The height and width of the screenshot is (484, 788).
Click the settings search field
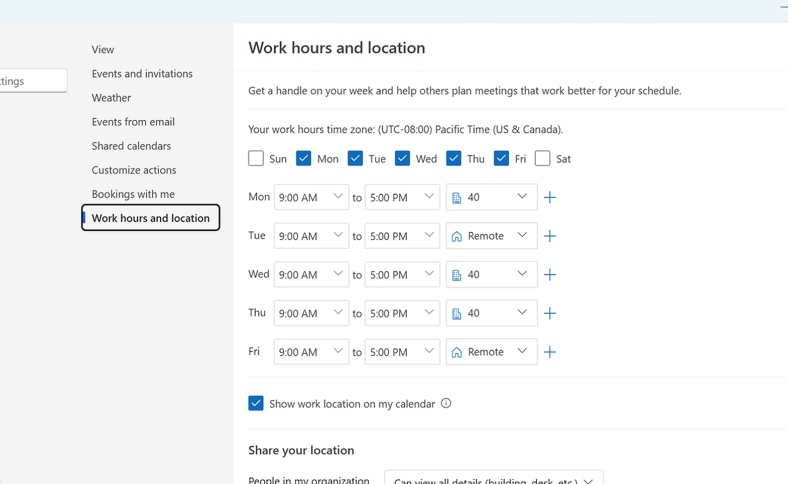click(x=30, y=81)
